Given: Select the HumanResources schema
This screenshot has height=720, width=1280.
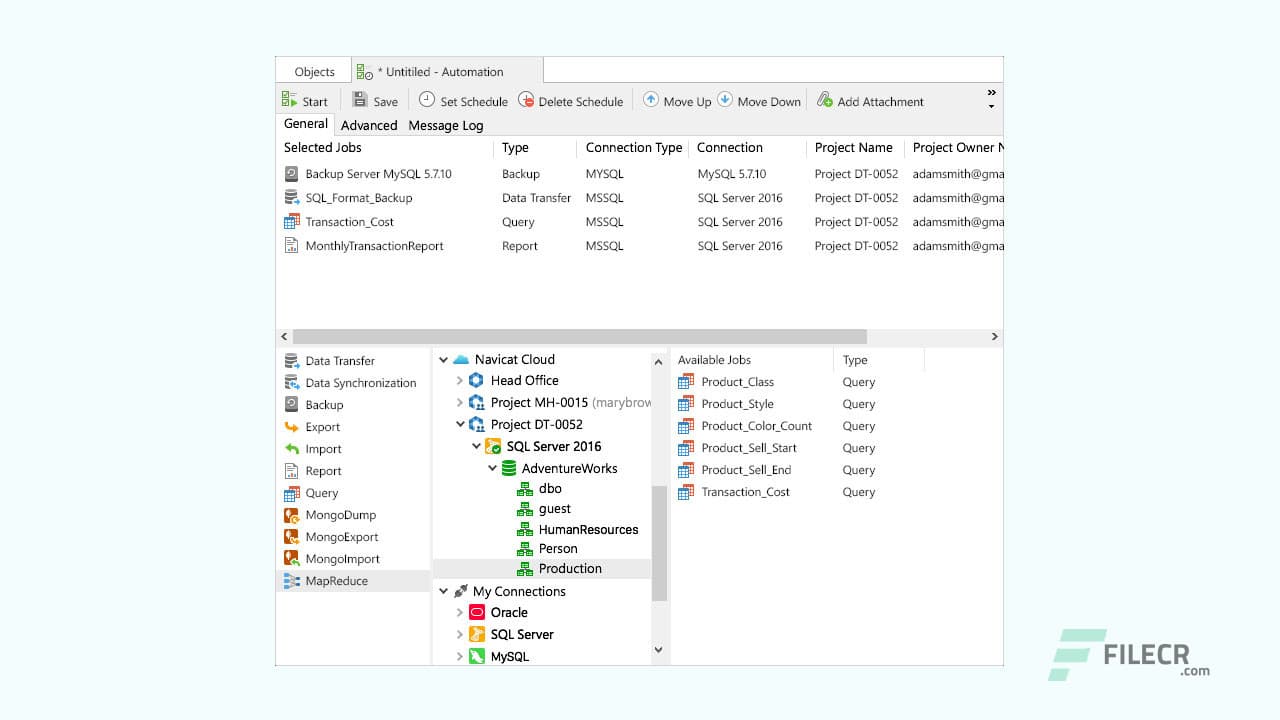Looking at the screenshot, I should tap(588, 530).
